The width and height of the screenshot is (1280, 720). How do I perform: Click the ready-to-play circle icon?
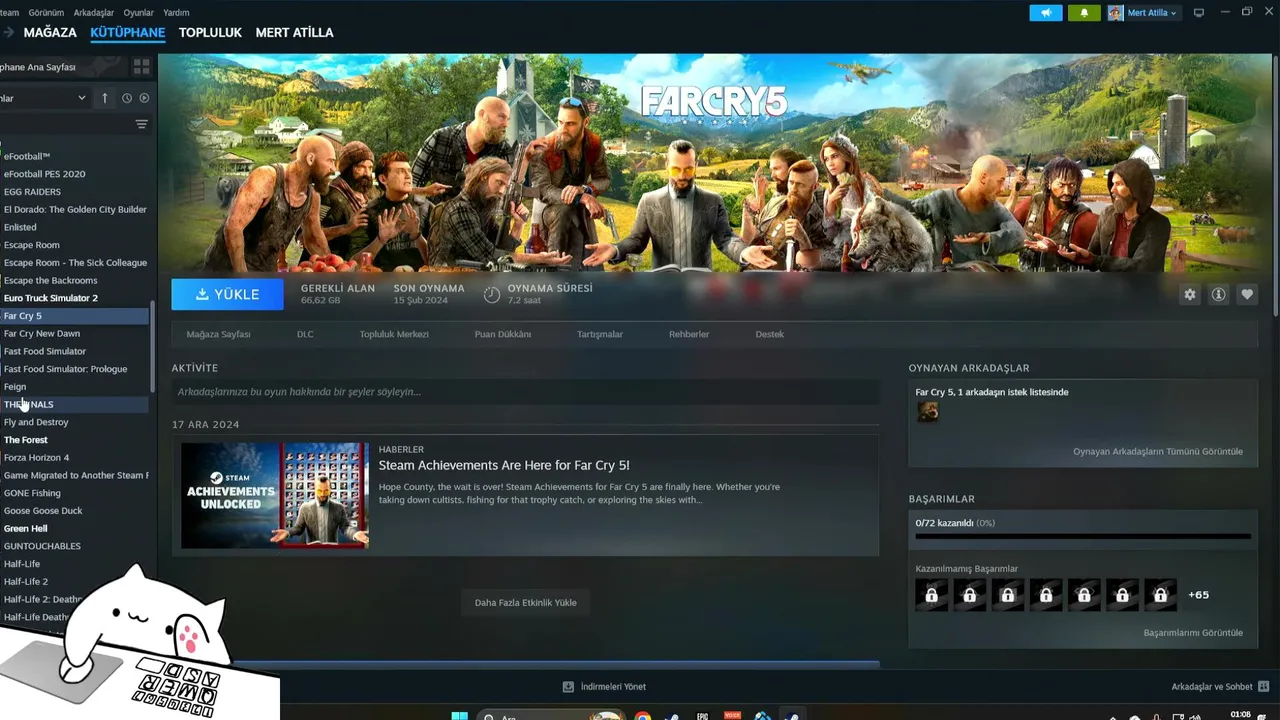pos(144,98)
